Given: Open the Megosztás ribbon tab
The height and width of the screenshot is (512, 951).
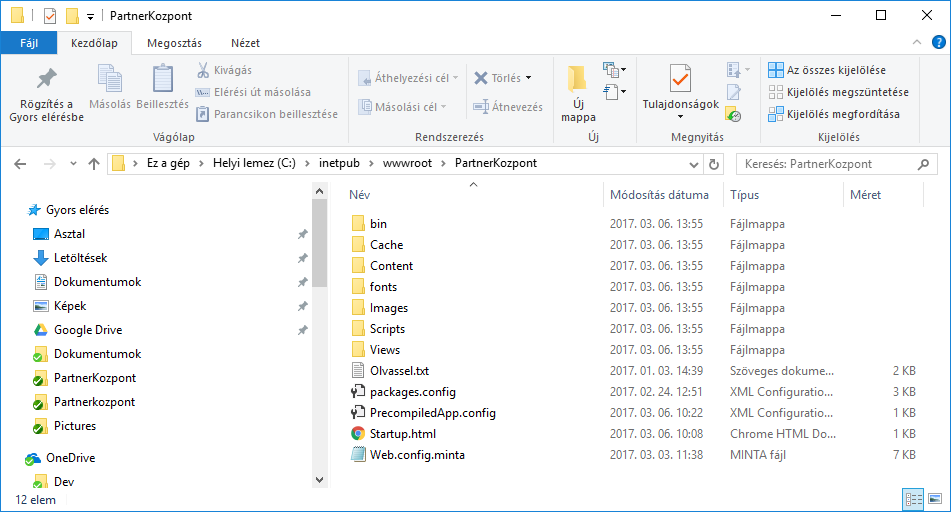Looking at the screenshot, I should pos(174,43).
